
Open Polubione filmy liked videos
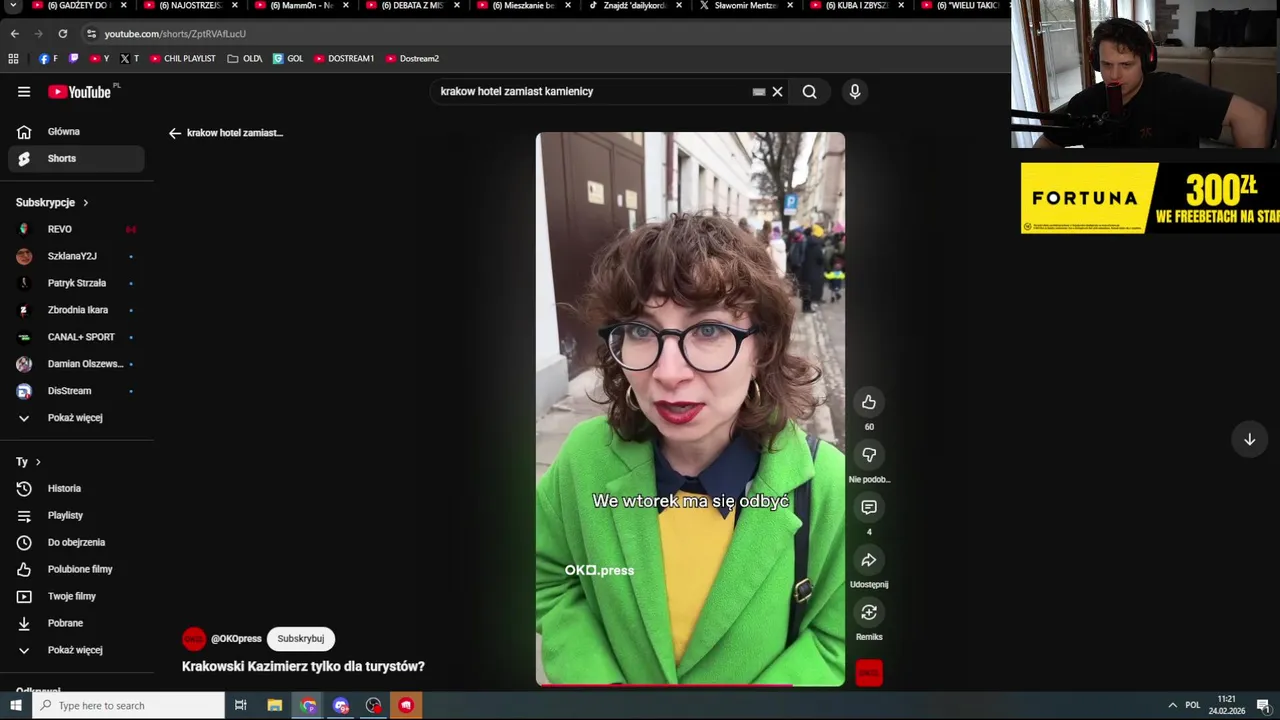tap(76, 569)
